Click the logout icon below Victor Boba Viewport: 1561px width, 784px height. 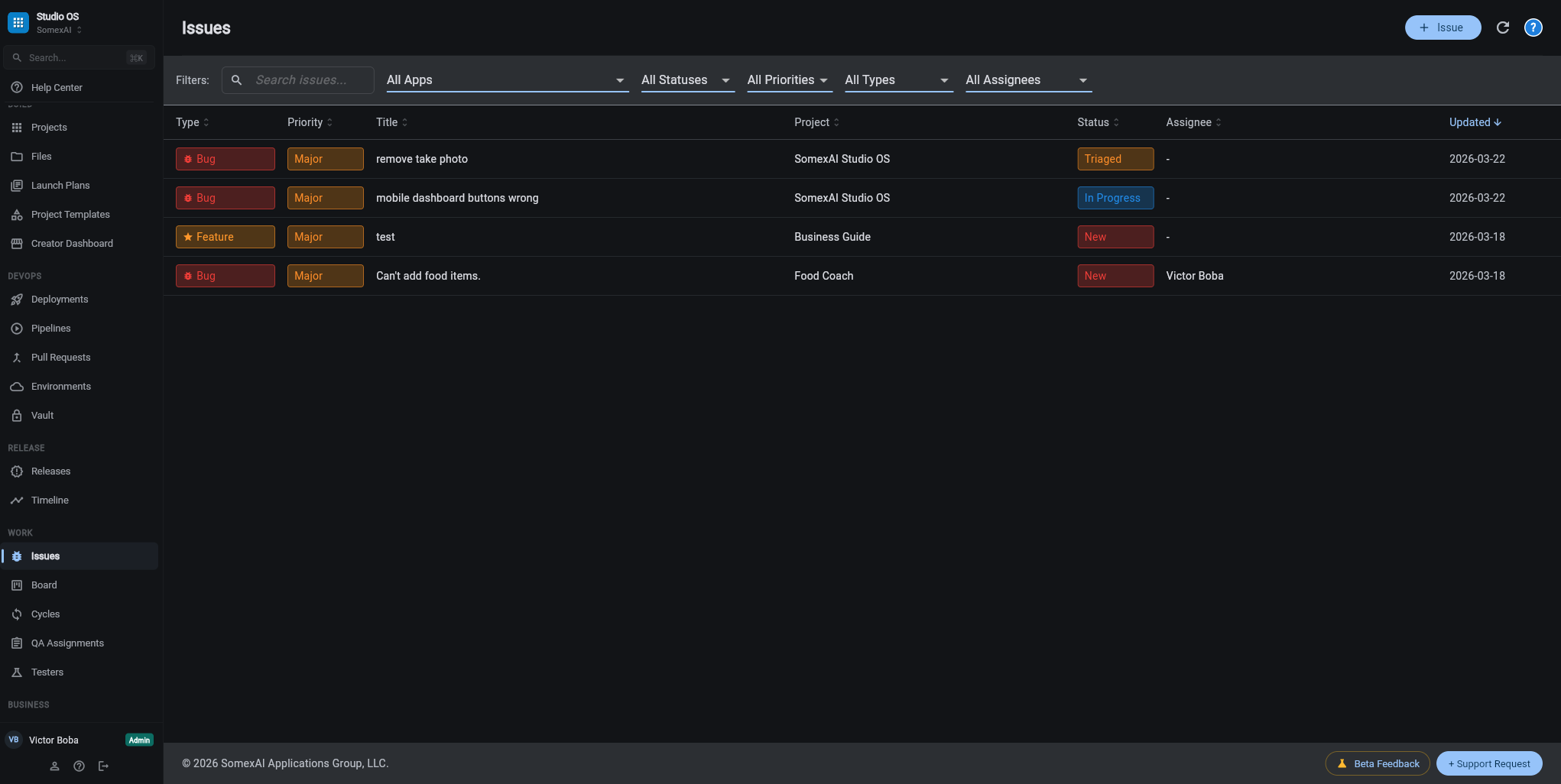click(103, 765)
